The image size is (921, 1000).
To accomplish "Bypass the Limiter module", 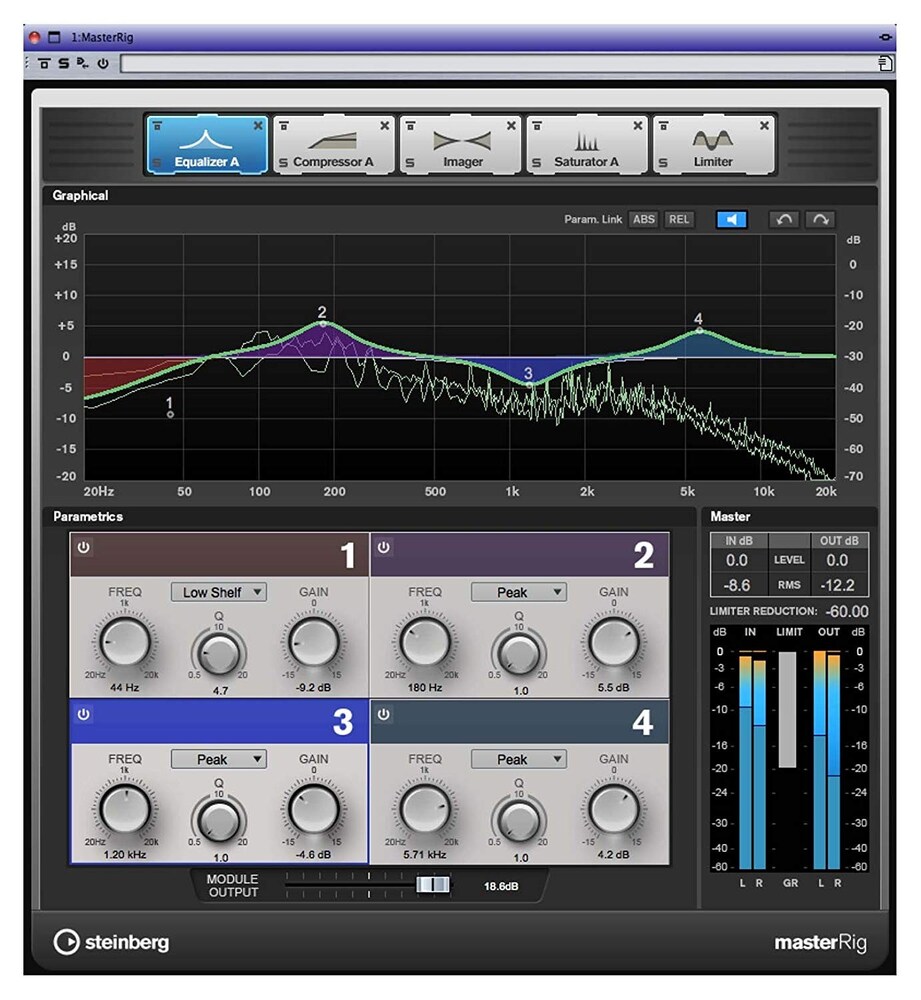I will tap(663, 126).
